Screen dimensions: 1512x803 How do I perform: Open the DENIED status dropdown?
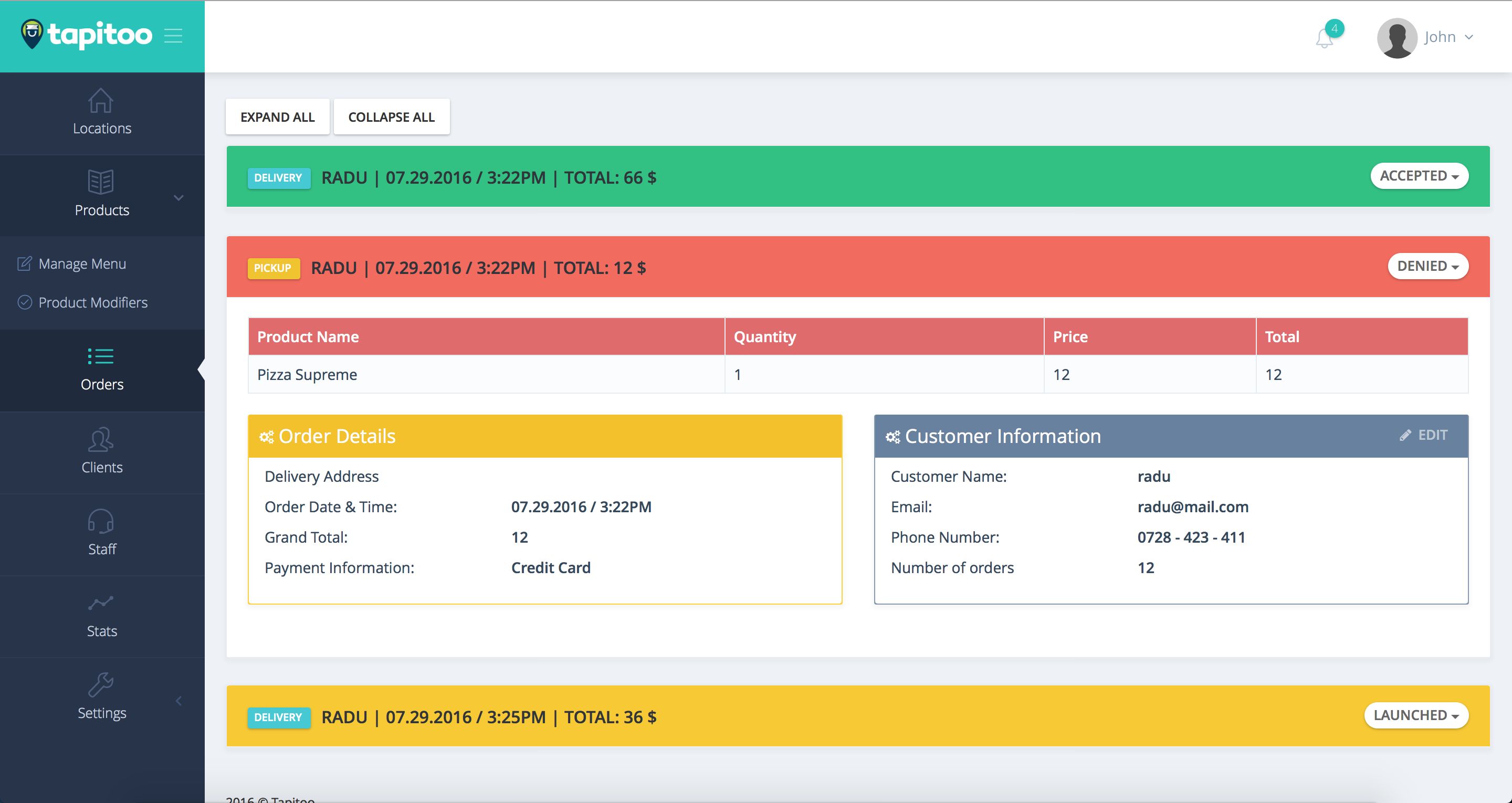(x=1427, y=267)
